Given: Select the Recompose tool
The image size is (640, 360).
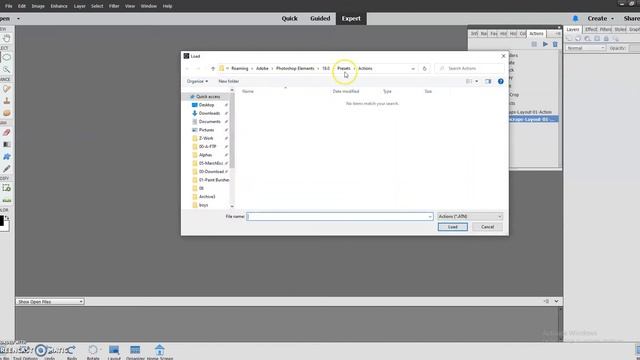Looking at the screenshot, I should click(7, 188).
